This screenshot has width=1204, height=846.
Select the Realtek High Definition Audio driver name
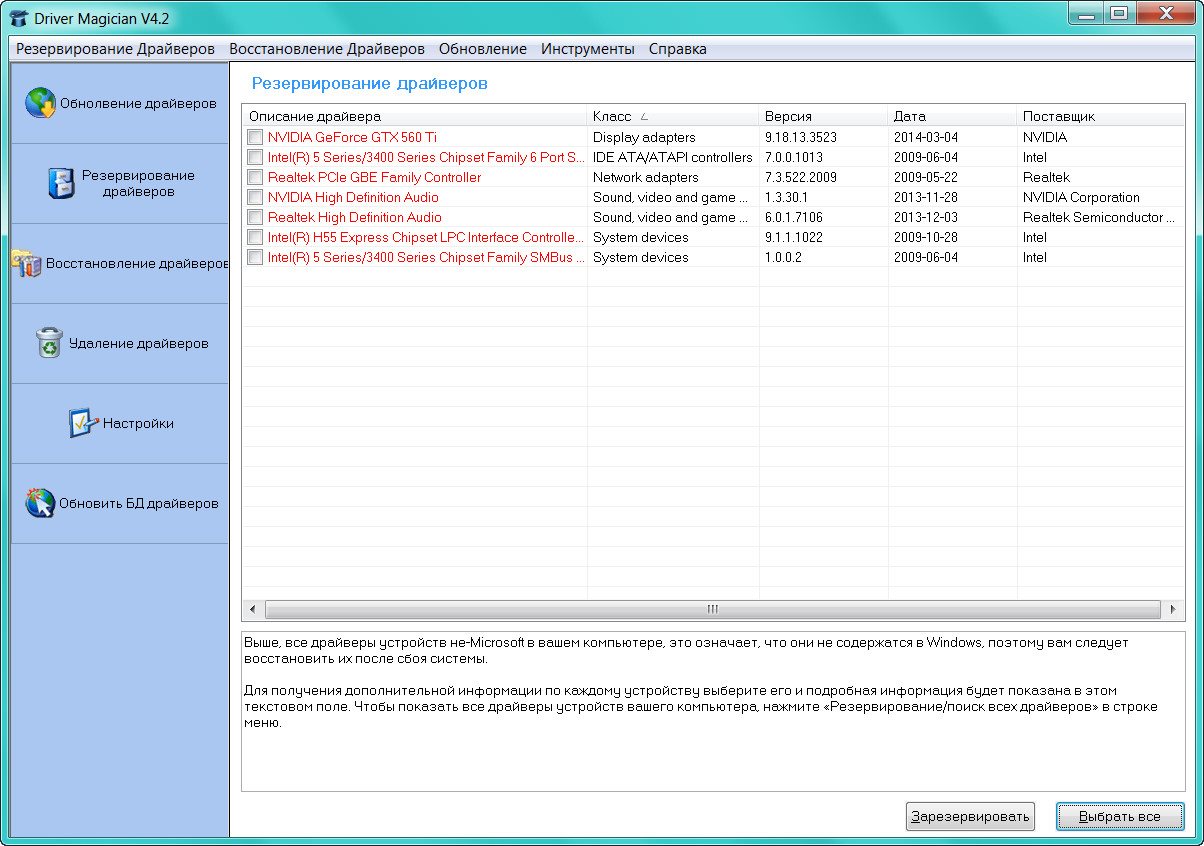tap(354, 217)
